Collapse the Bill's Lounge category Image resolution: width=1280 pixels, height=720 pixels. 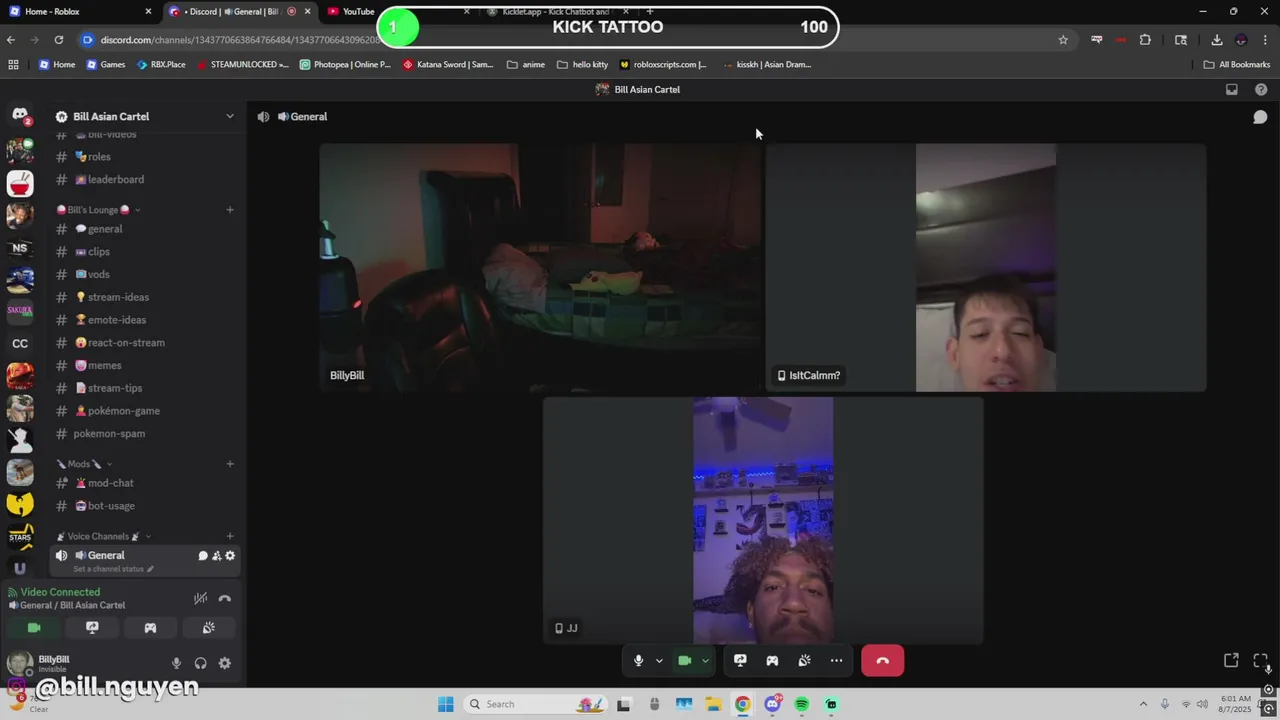[98, 210]
